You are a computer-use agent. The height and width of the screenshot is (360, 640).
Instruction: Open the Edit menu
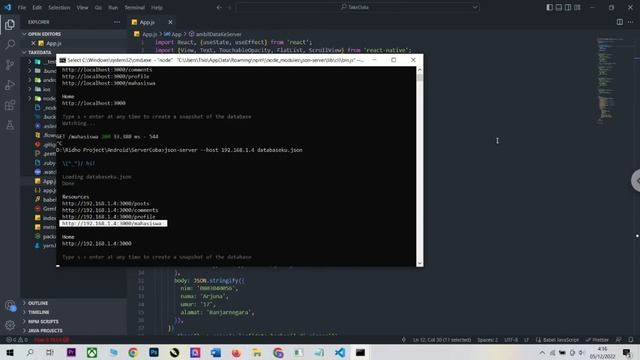(x=37, y=7)
